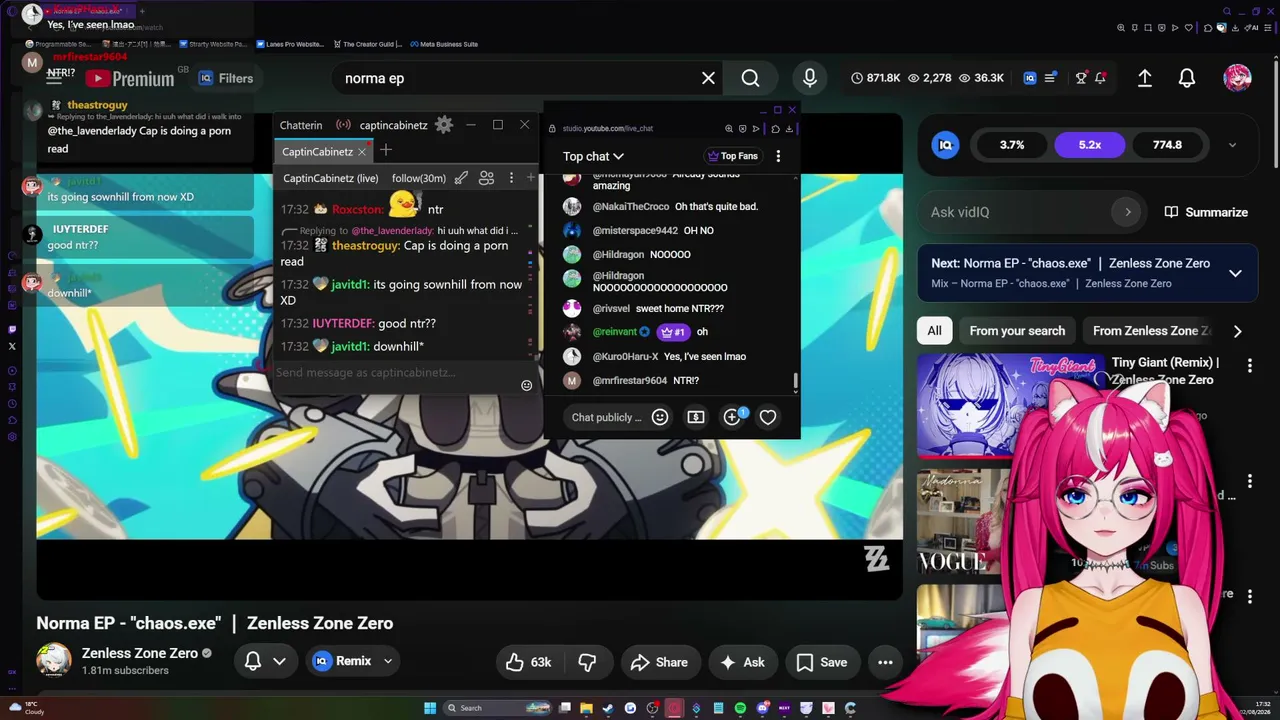Image resolution: width=1280 pixels, height=720 pixels.
Task: Submit the Ask vidIQ arrow button
Action: [x=1128, y=212]
